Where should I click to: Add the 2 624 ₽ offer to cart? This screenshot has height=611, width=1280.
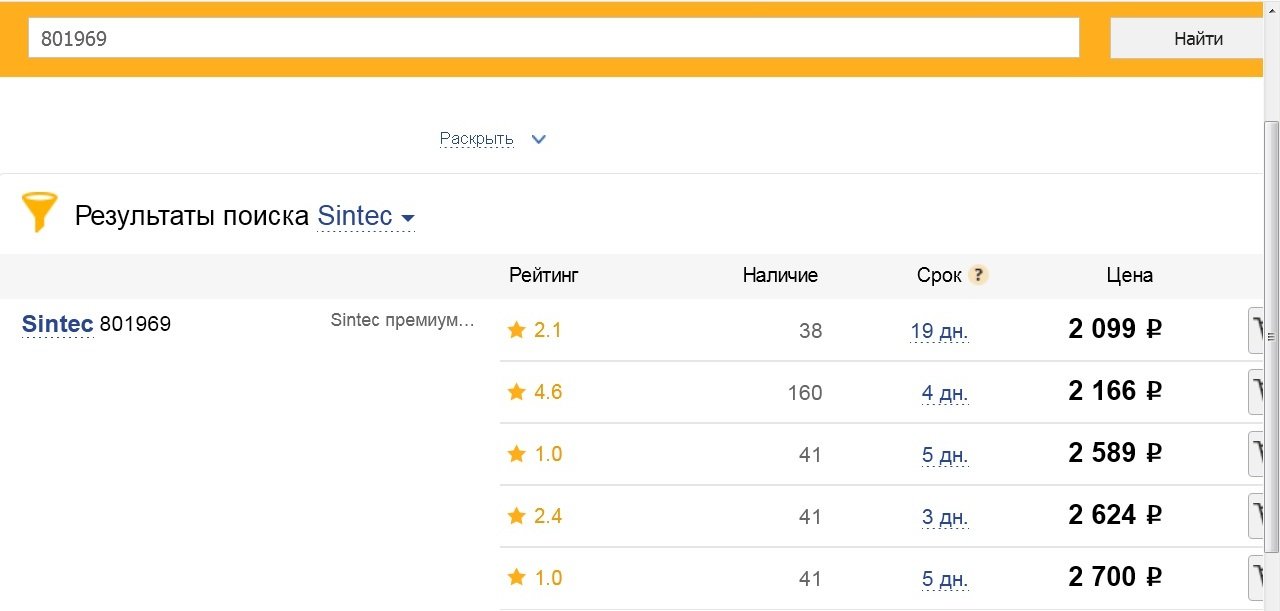tap(1256, 516)
